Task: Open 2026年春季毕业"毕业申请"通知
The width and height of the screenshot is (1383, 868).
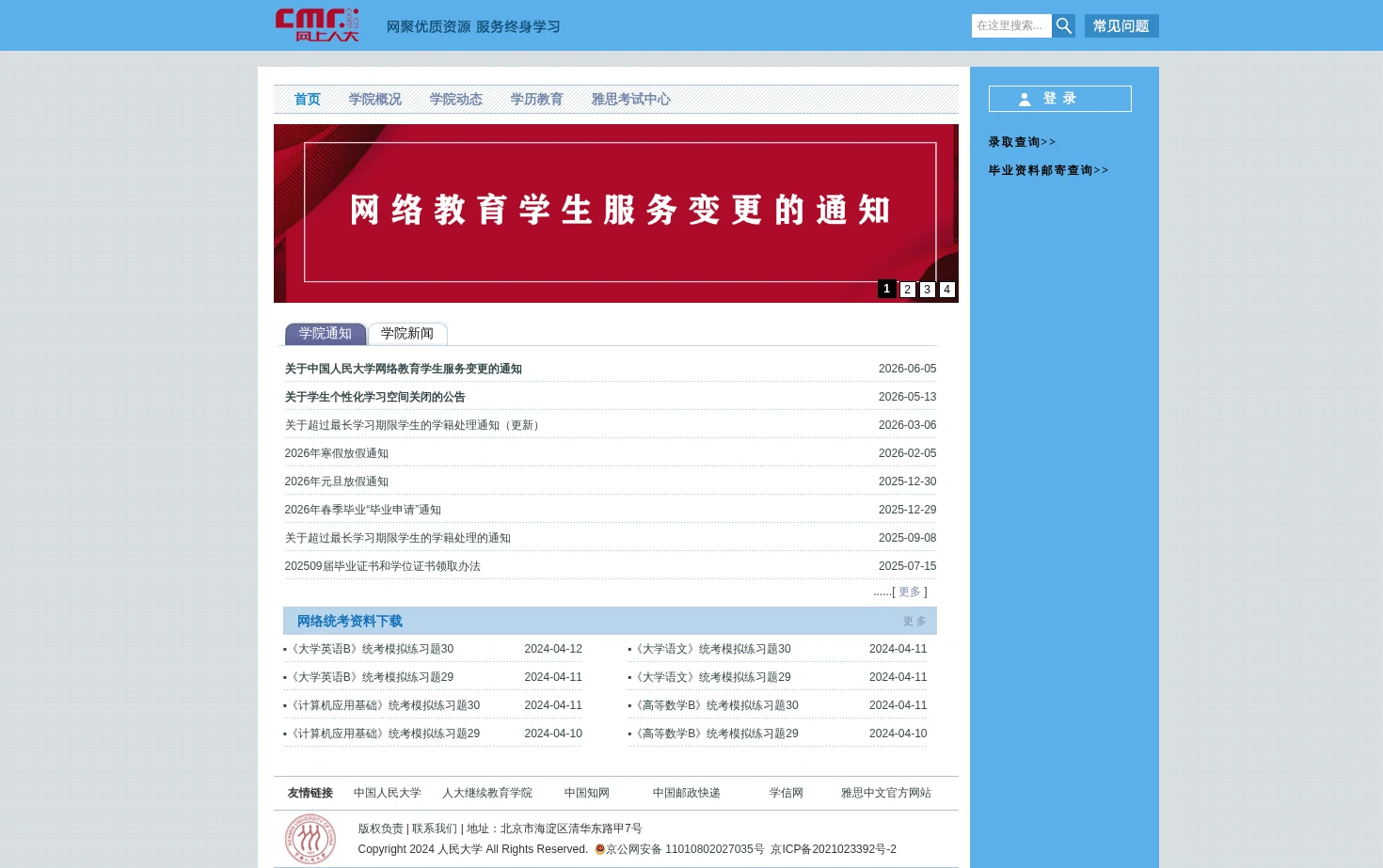Action: point(362,510)
